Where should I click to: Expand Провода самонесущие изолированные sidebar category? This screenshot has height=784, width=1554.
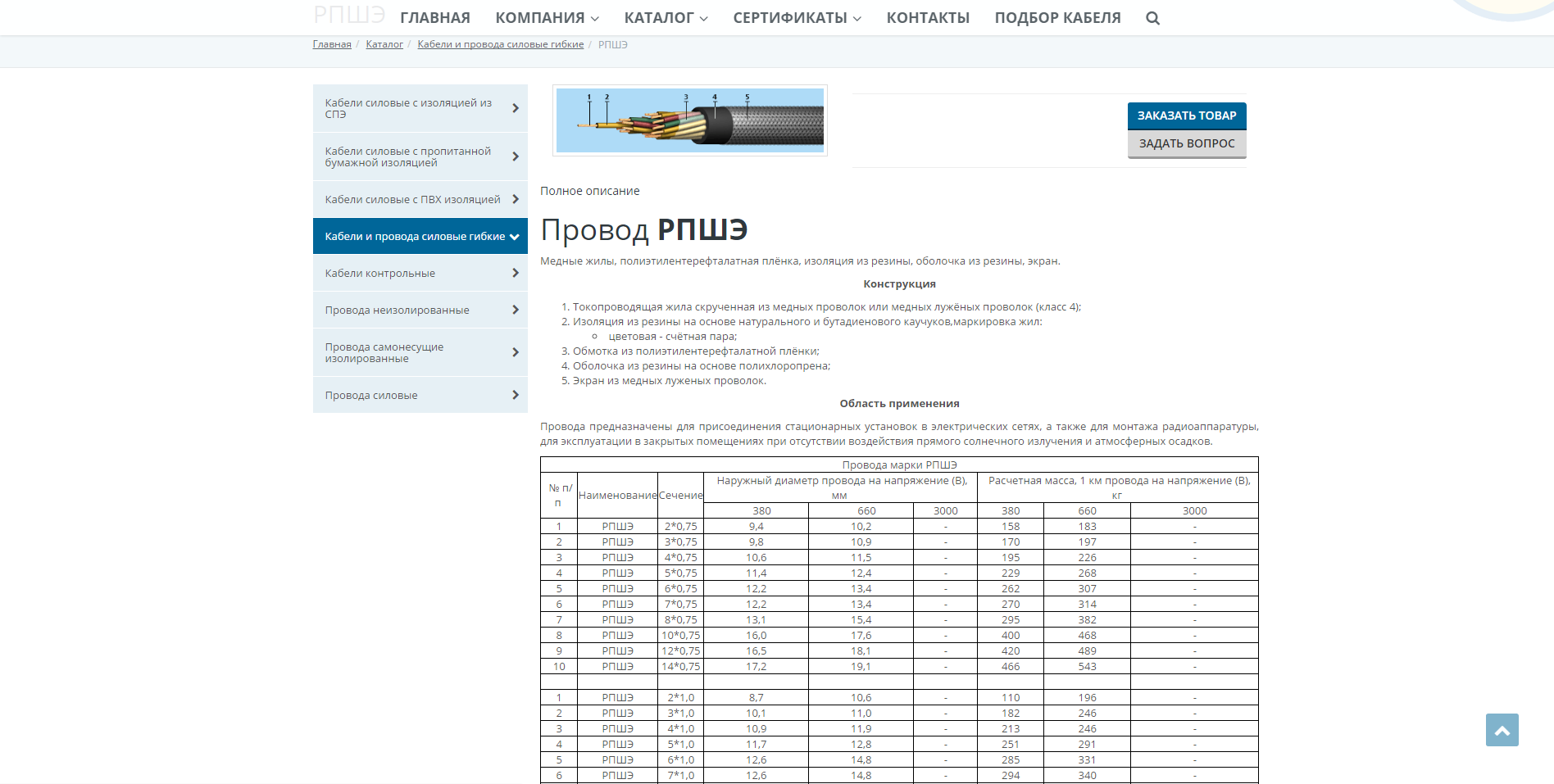pos(420,352)
